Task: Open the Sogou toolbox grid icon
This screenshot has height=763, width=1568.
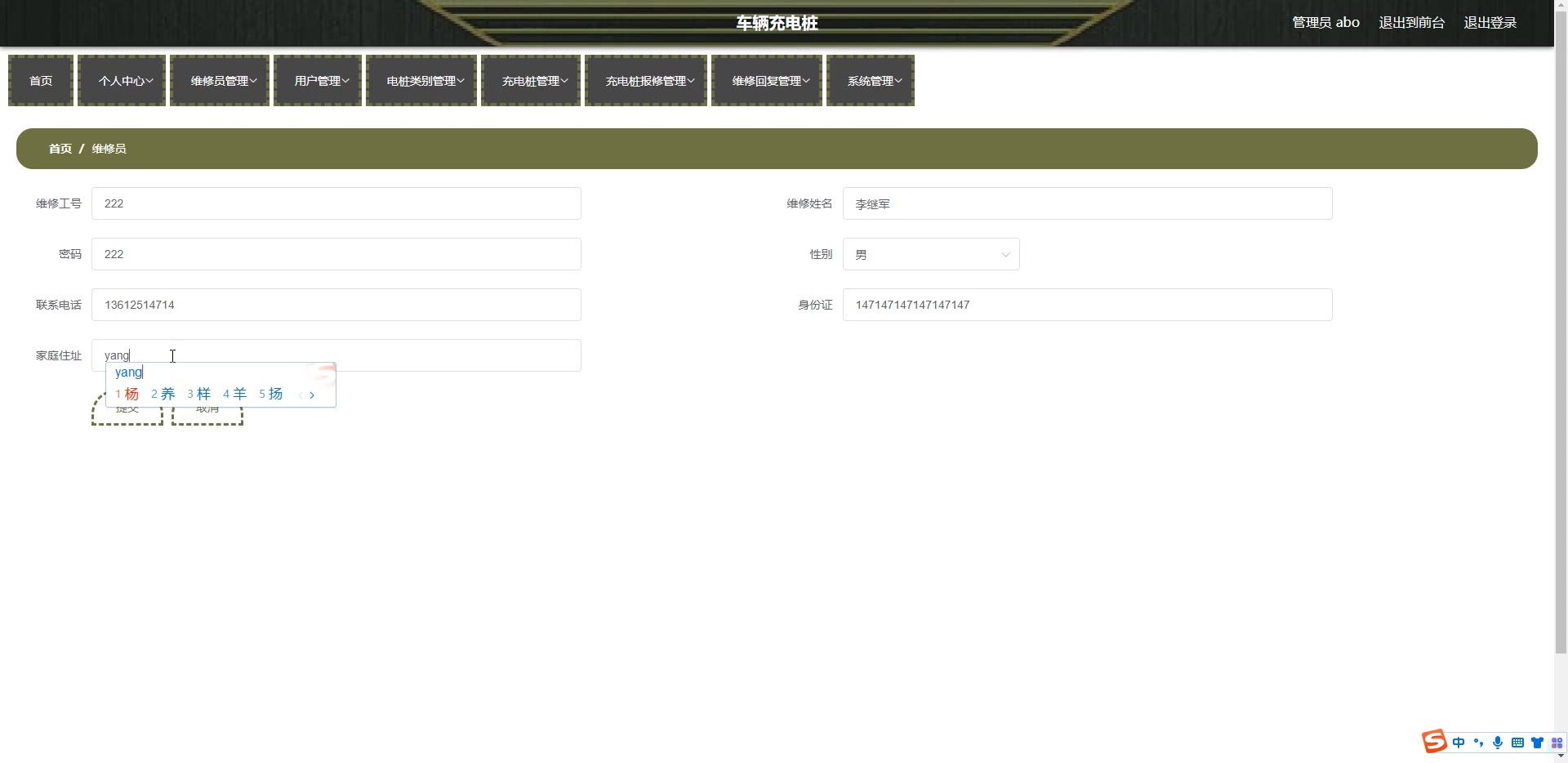Action: pos(1557,743)
